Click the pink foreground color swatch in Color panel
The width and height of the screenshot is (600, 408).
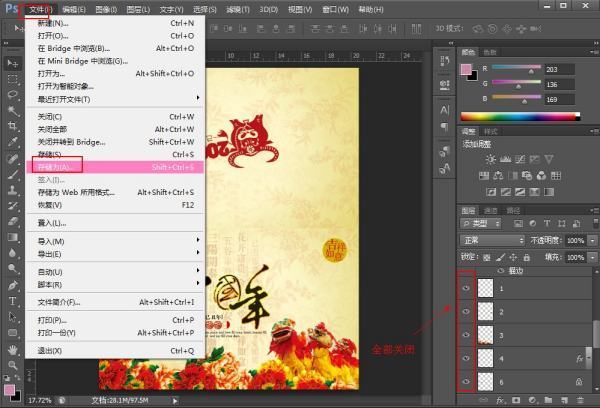point(466,70)
